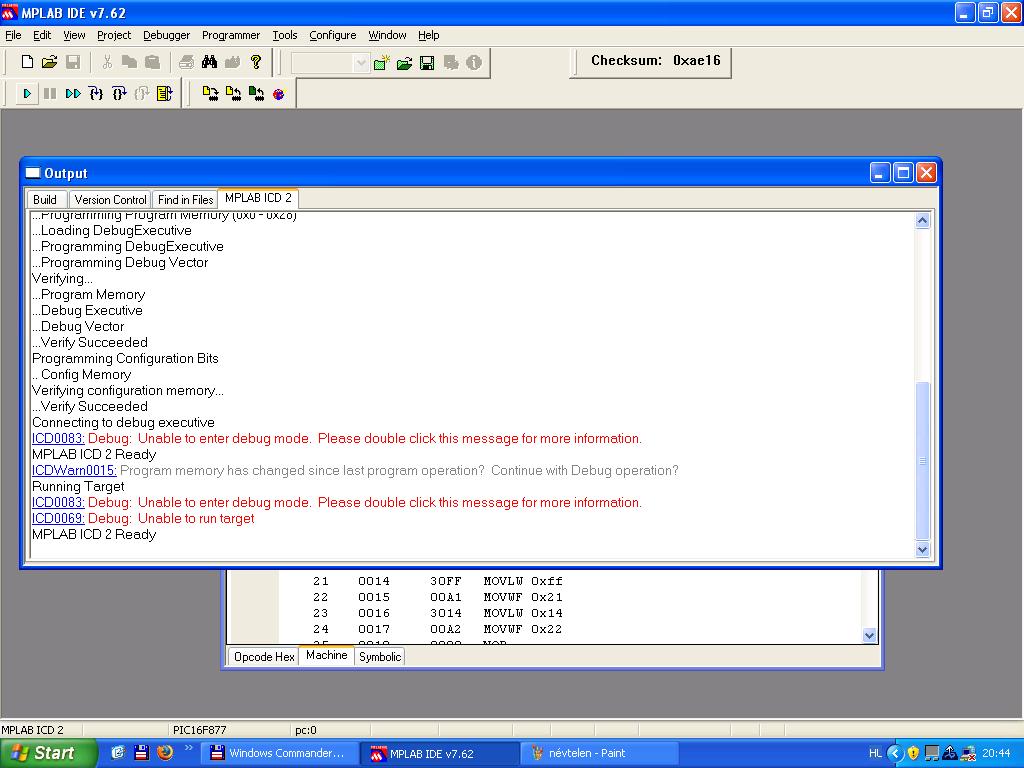1024x768 pixels.
Task: Open the ICD0069 error link
Action: coord(58,519)
